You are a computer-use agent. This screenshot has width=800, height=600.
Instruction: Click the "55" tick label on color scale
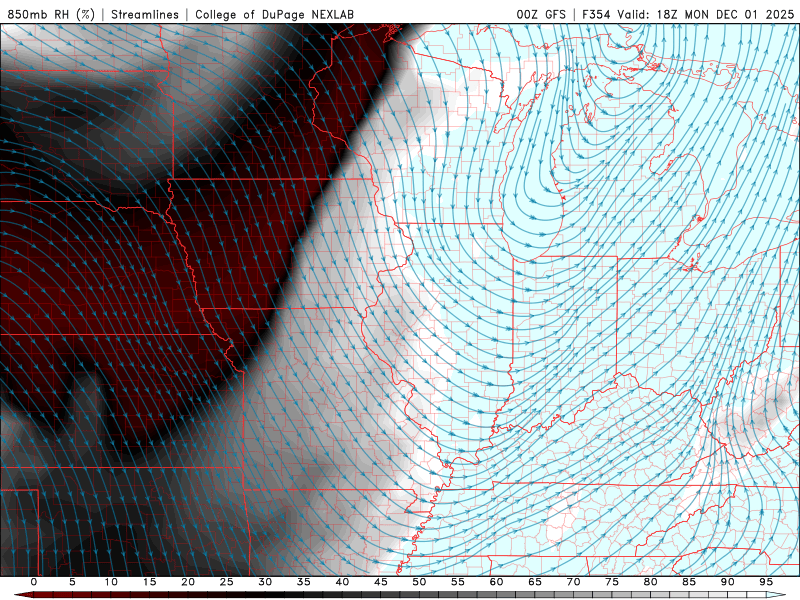(458, 582)
